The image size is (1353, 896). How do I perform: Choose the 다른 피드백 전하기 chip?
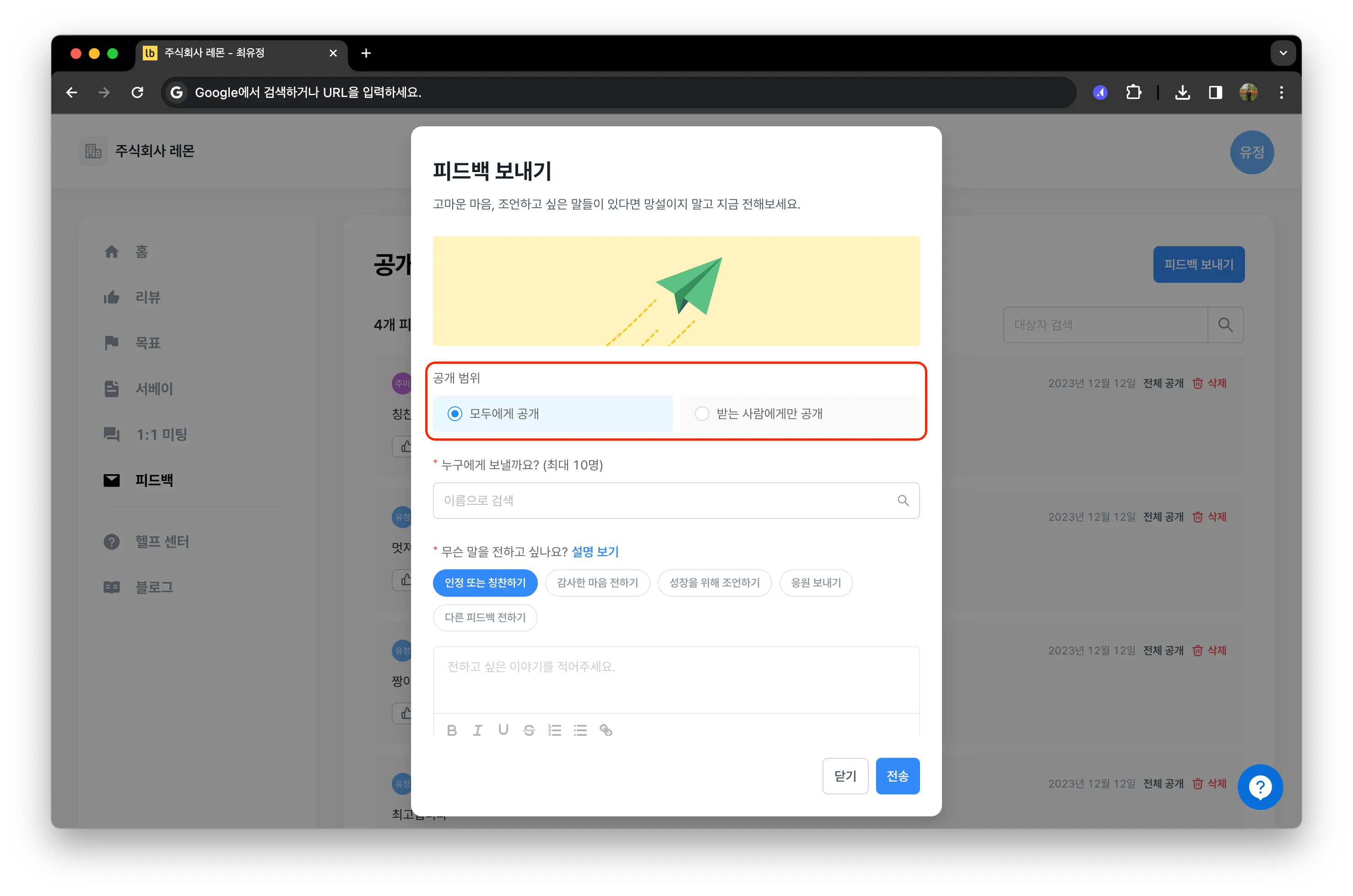point(485,618)
